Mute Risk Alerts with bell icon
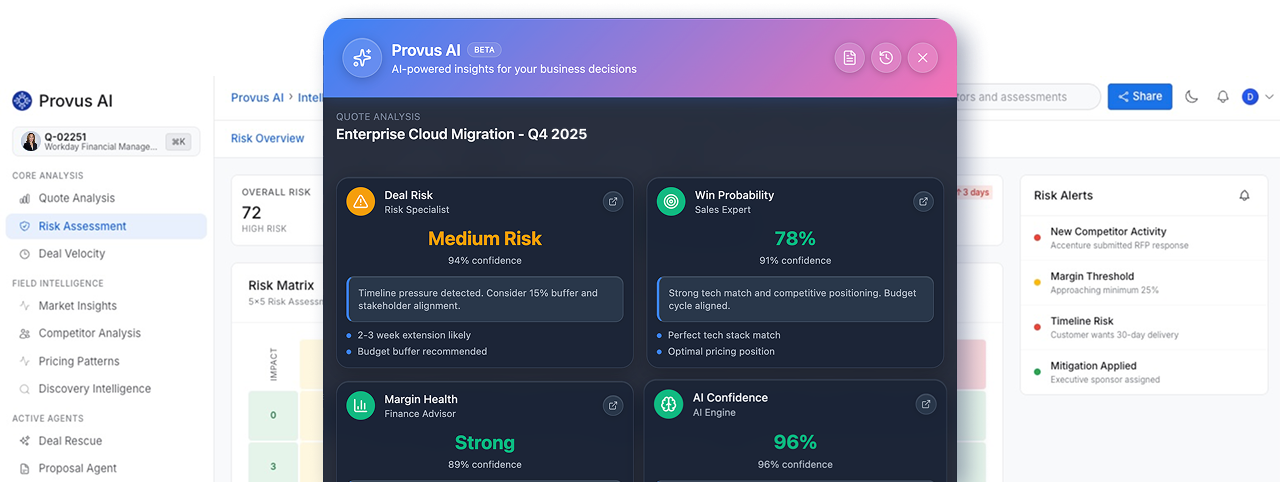1280x482 pixels. (1244, 196)
